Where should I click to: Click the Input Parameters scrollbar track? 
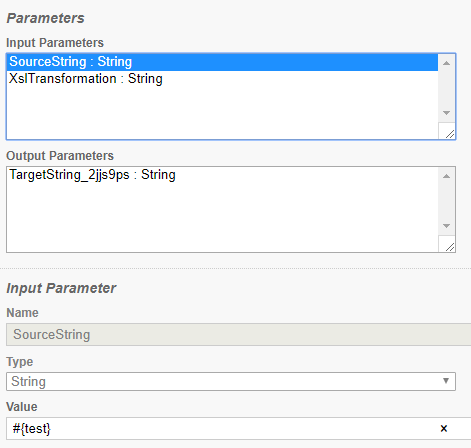pos(446,88)
